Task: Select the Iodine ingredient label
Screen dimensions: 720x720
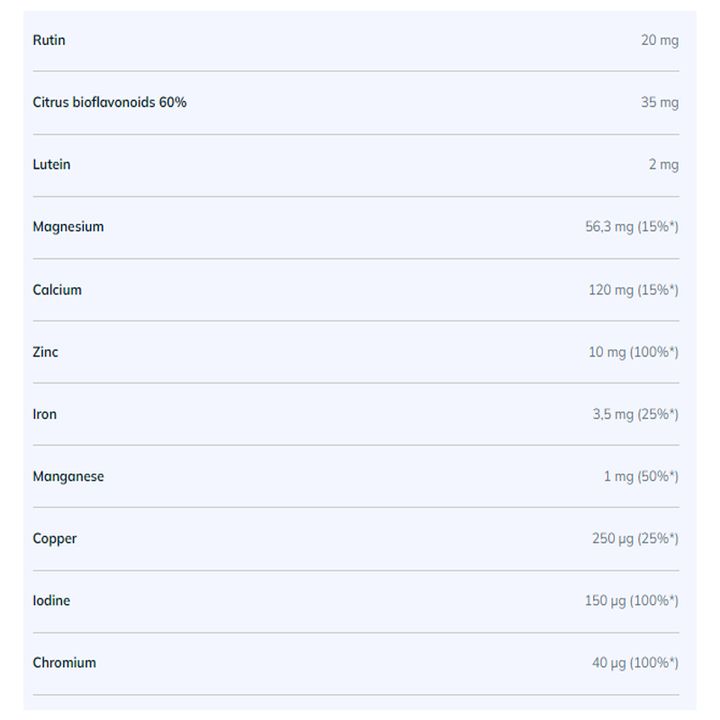Action: coord(51,601)
